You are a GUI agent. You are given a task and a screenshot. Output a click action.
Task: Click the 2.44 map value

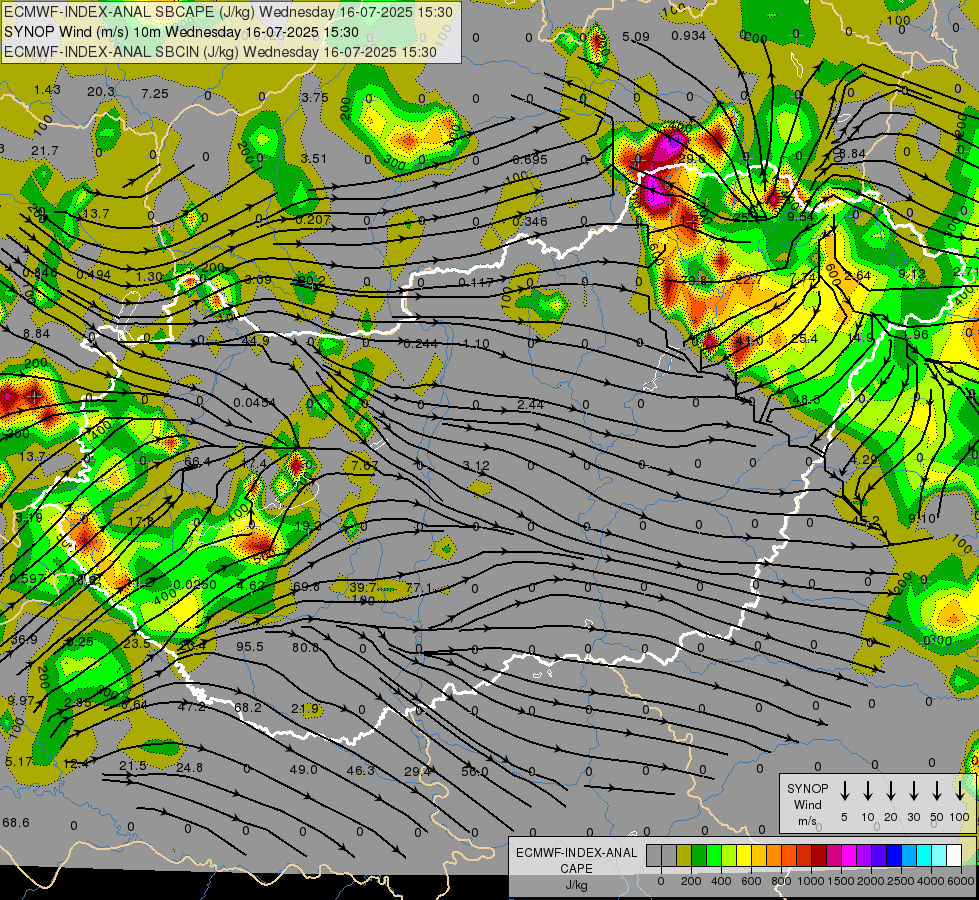coord(530,405)
